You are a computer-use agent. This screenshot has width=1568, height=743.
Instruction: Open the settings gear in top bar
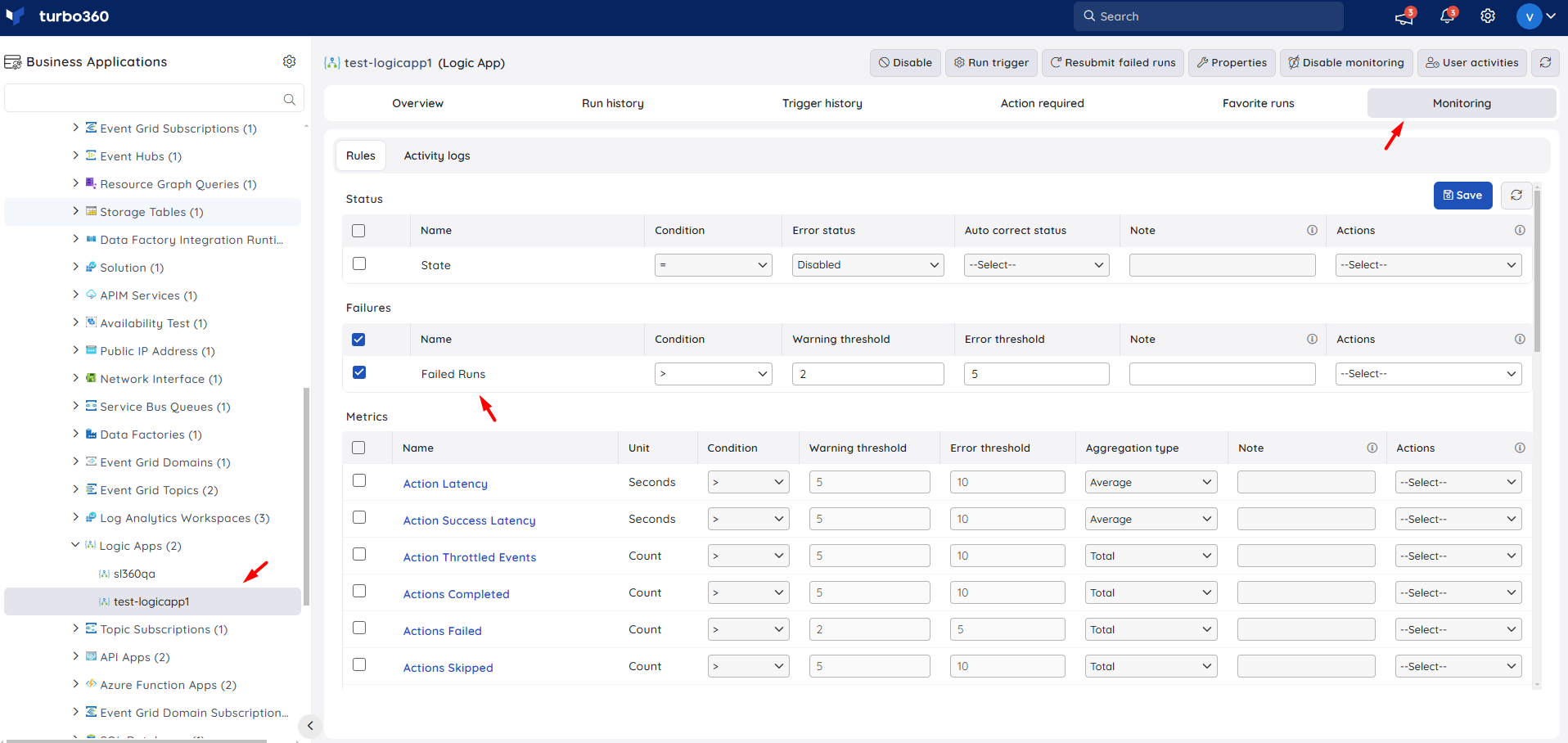[x=1488, y=16]
